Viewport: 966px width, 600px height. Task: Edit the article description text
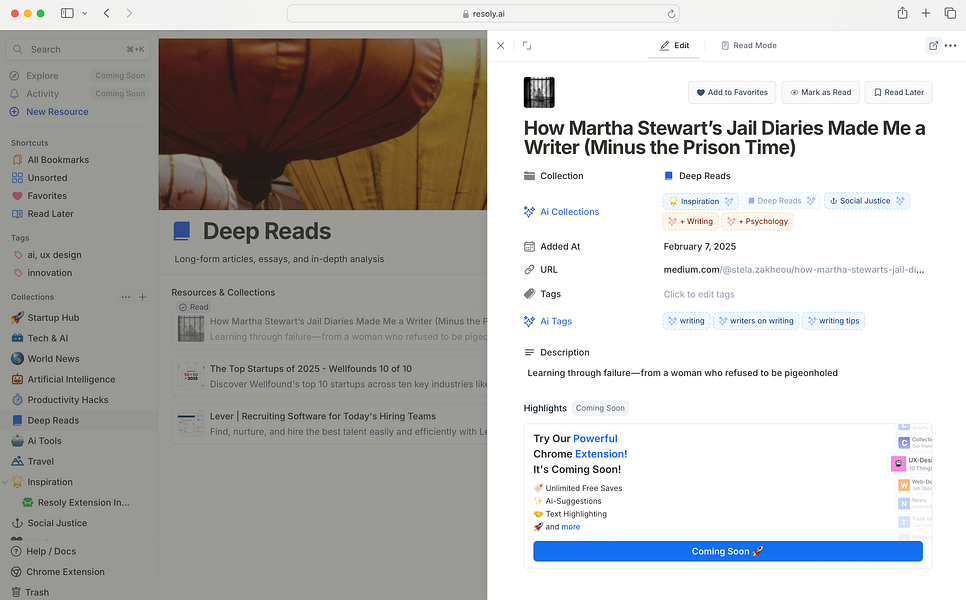click(683, 373)
